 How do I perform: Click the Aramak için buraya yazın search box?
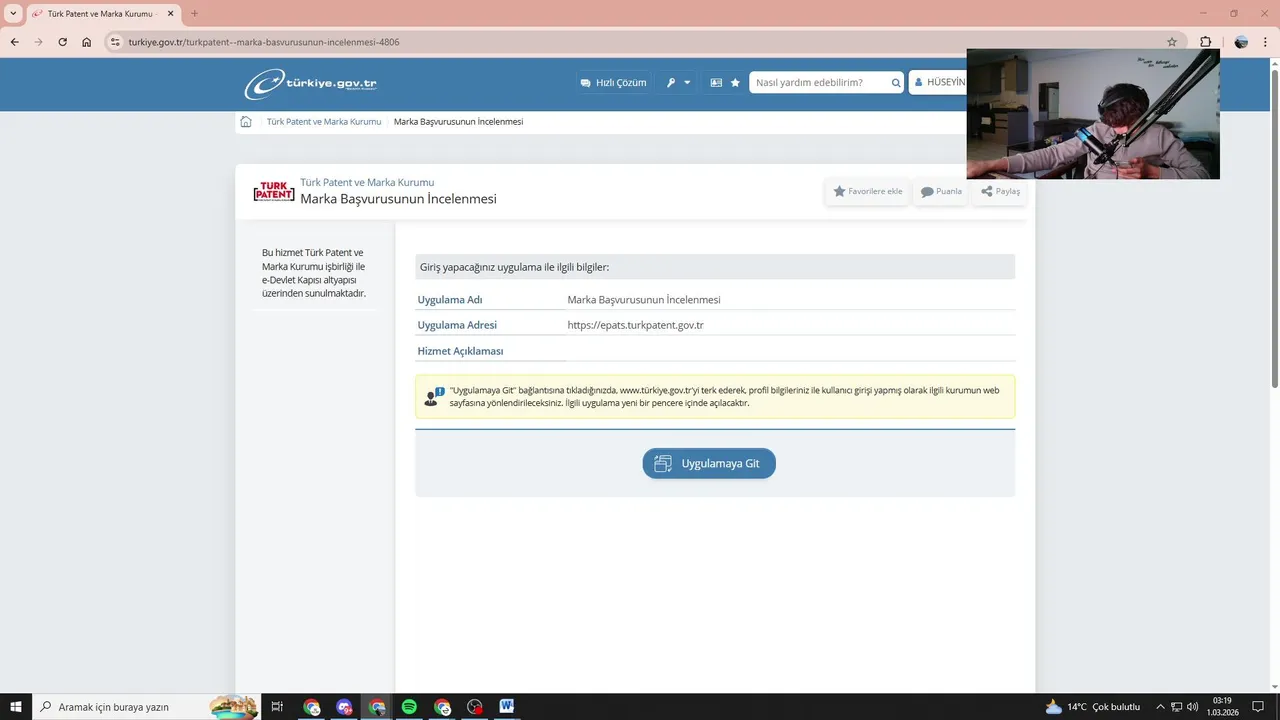(147, 707)
